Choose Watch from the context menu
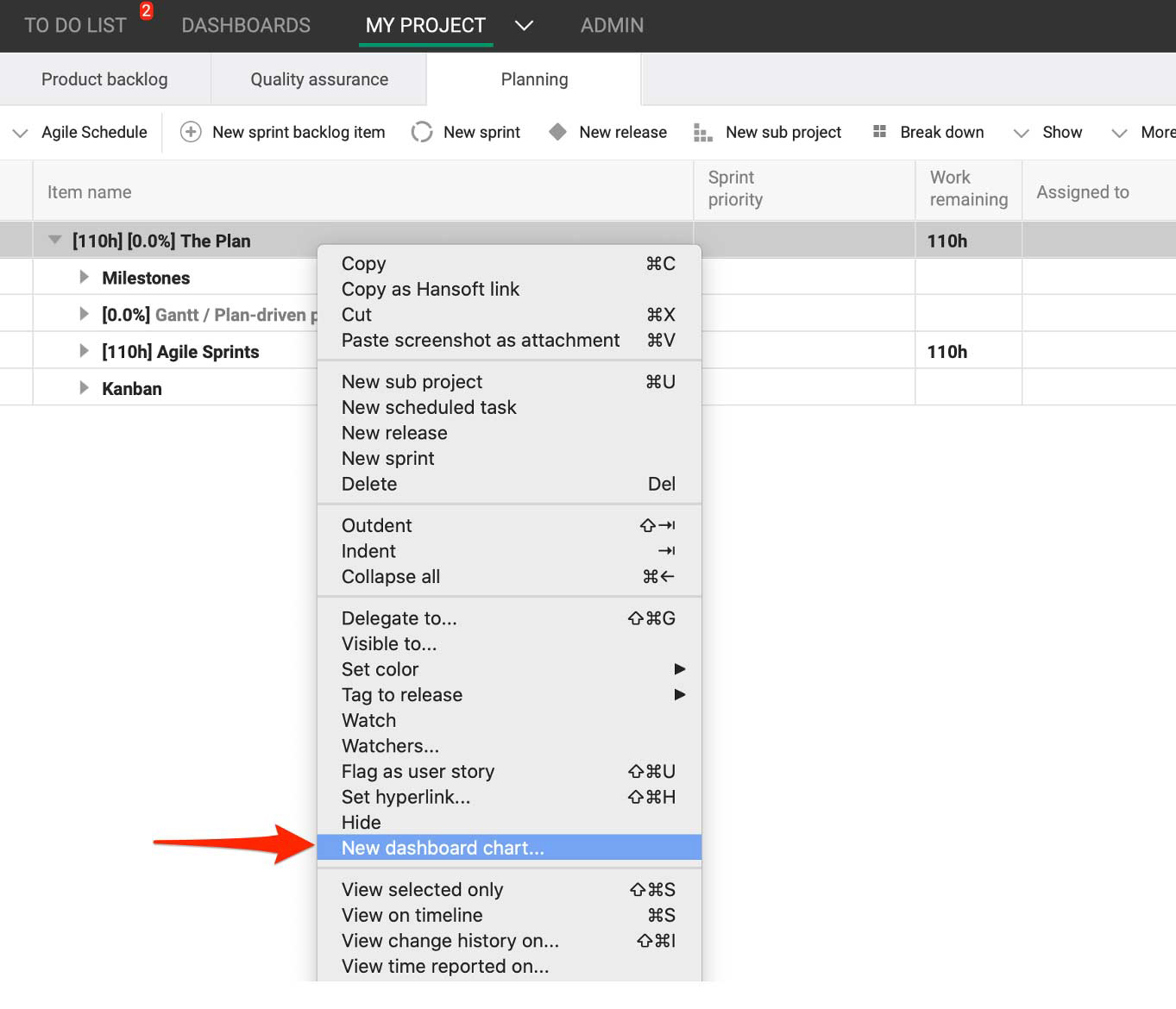Image resolution: width=1176 pixels, height=1009 pixels. [x=509, y=721]
